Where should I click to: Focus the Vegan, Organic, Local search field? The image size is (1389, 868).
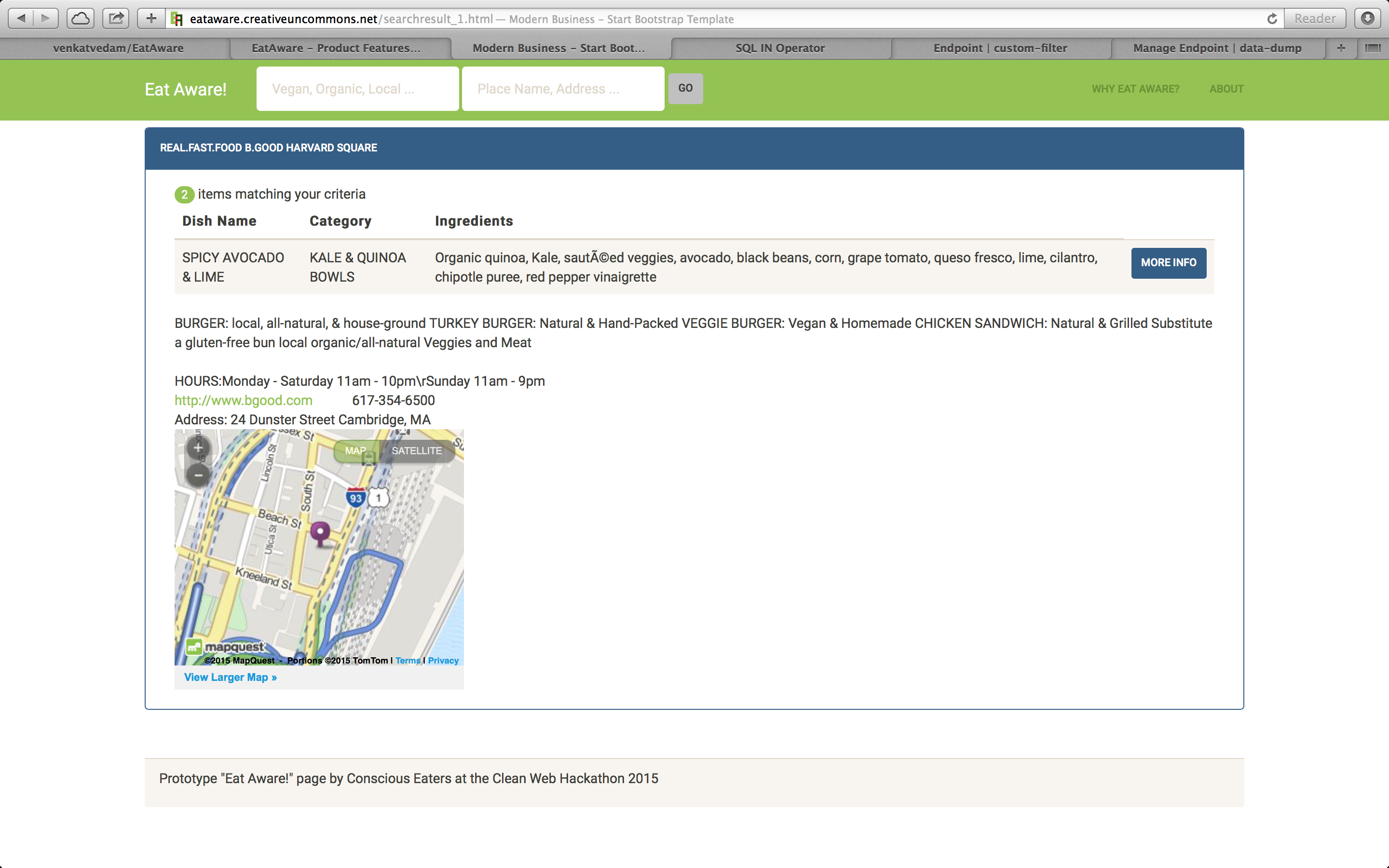[x=357, y=89]
